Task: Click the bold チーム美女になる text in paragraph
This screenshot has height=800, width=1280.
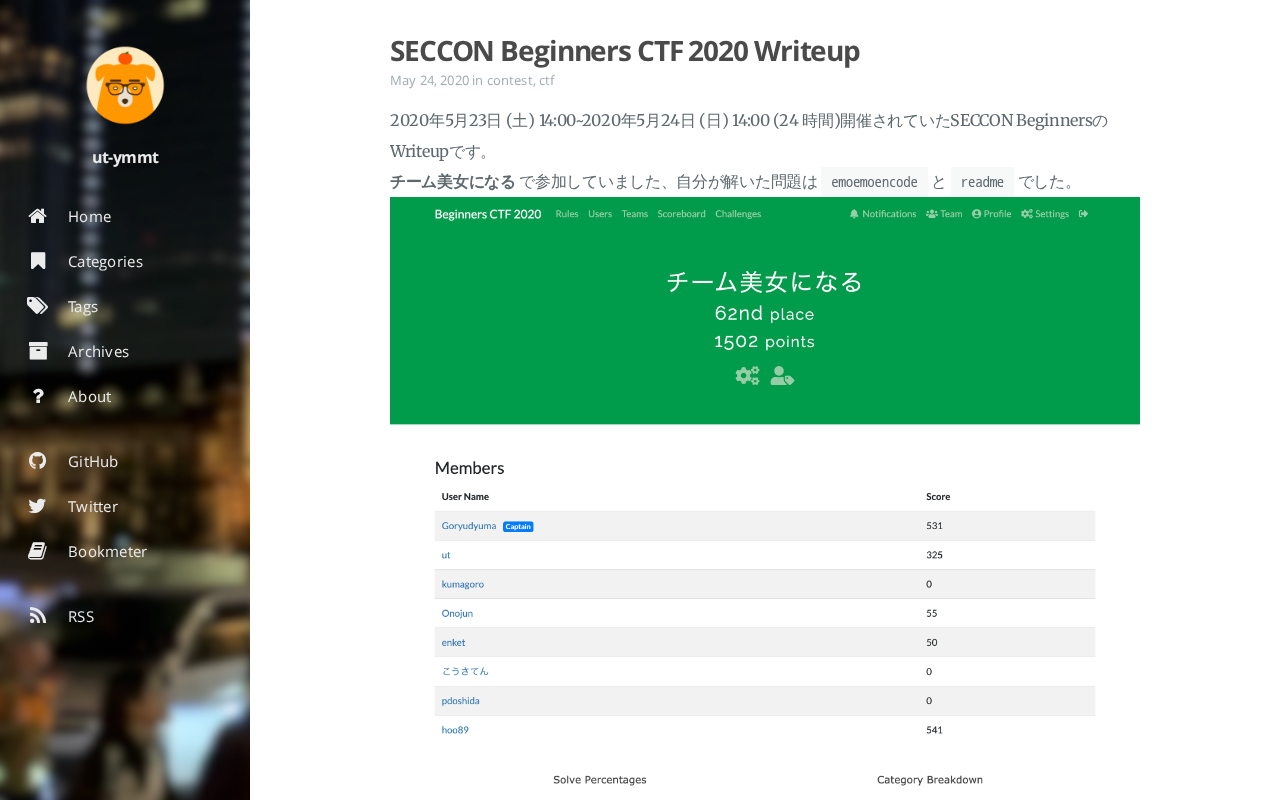Action: (452, 182)
